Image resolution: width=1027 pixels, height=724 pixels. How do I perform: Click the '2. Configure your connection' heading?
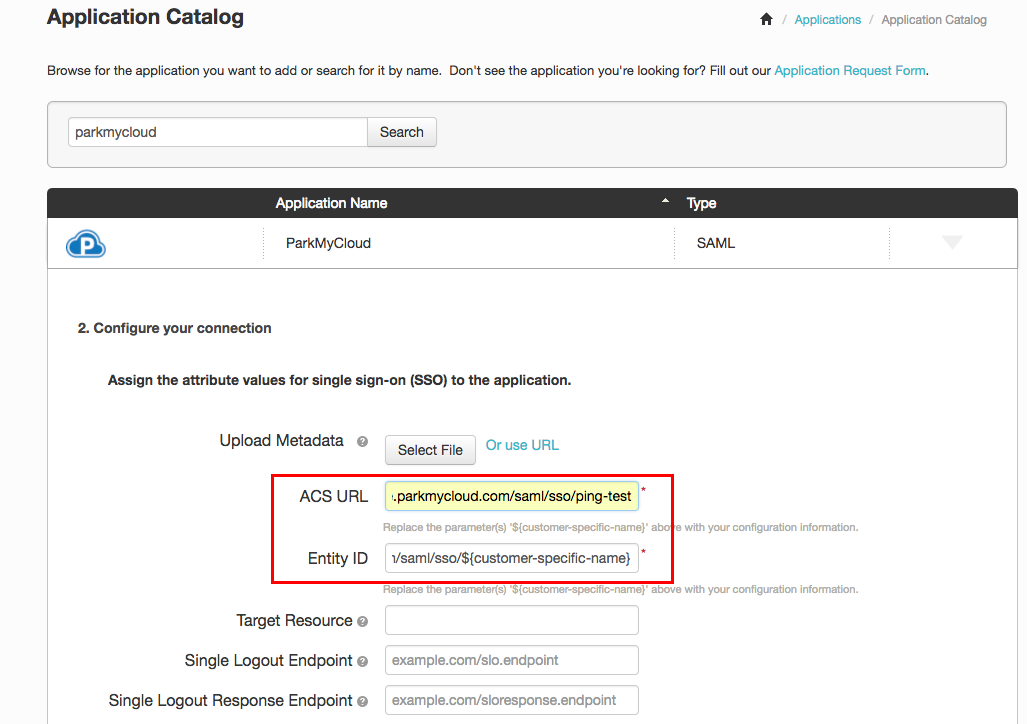pyautogui.click(x=174, y=328)
